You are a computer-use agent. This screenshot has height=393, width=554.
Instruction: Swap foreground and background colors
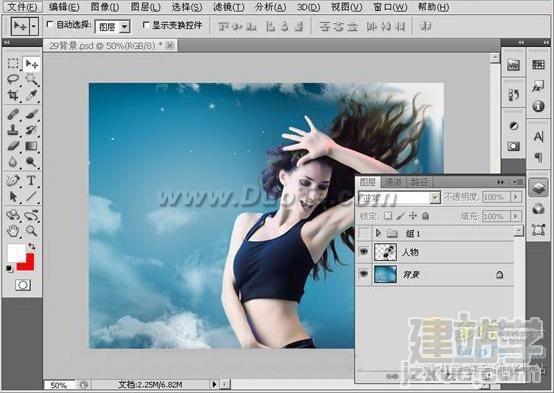click(32, 246)
